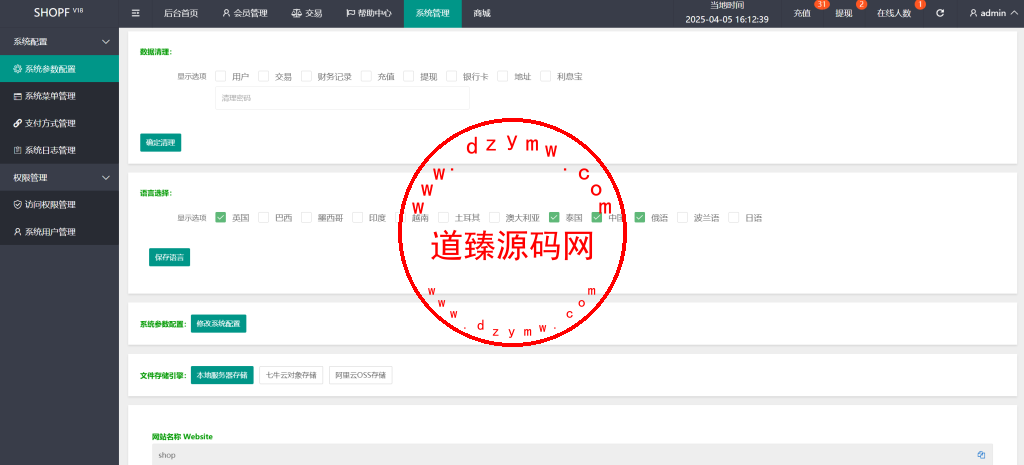Screen dimensions: 1024x465
Task: Enable the 巴西 language checkbox
Action: [x=264, y=217]
